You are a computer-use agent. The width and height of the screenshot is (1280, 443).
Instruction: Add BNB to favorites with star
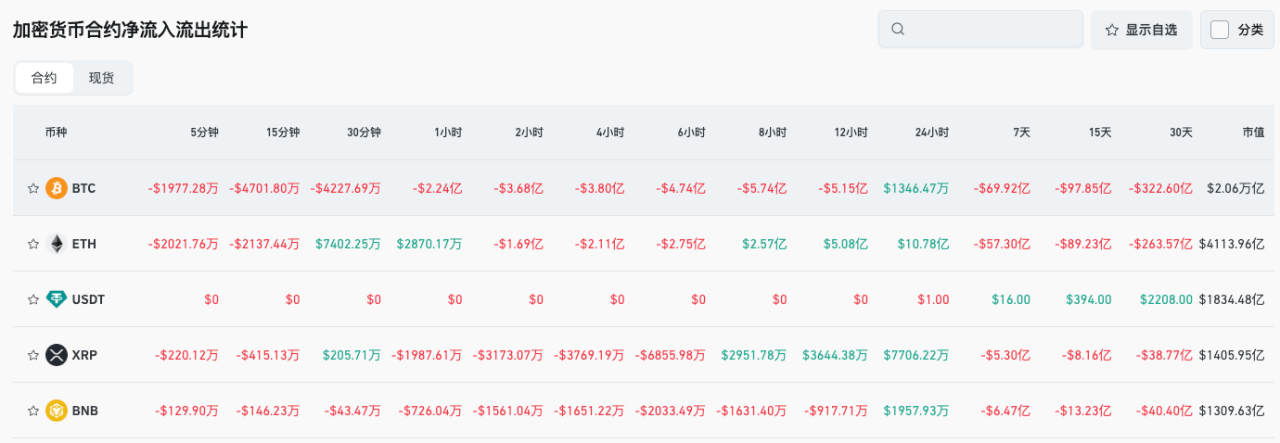pos(33,410)
